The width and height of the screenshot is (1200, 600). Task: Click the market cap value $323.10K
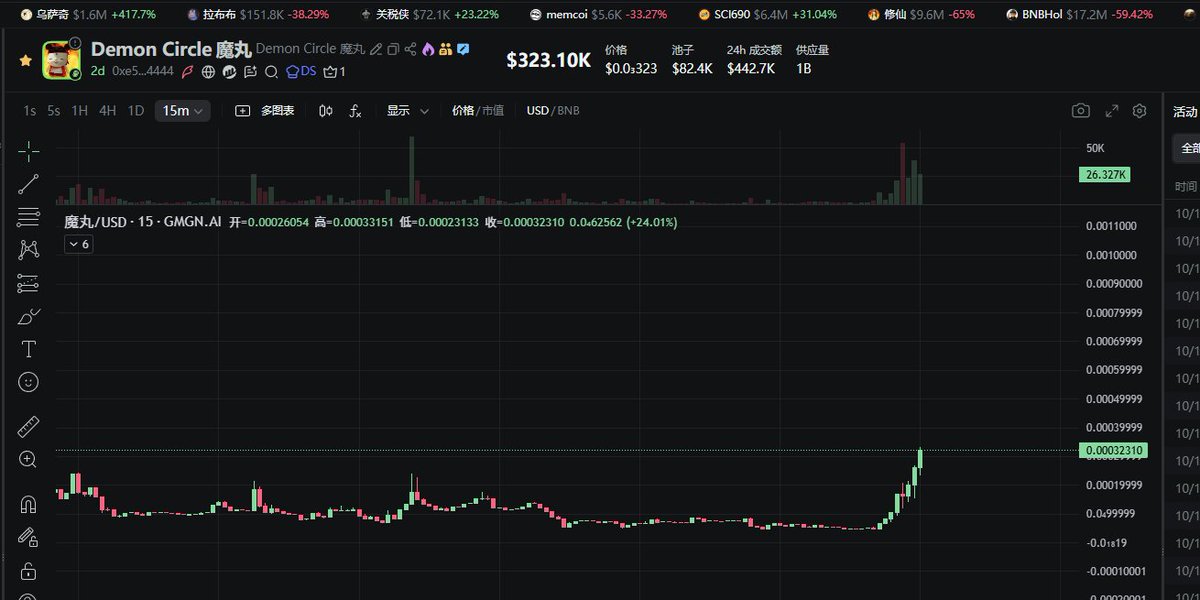click(x=548, y=60)
